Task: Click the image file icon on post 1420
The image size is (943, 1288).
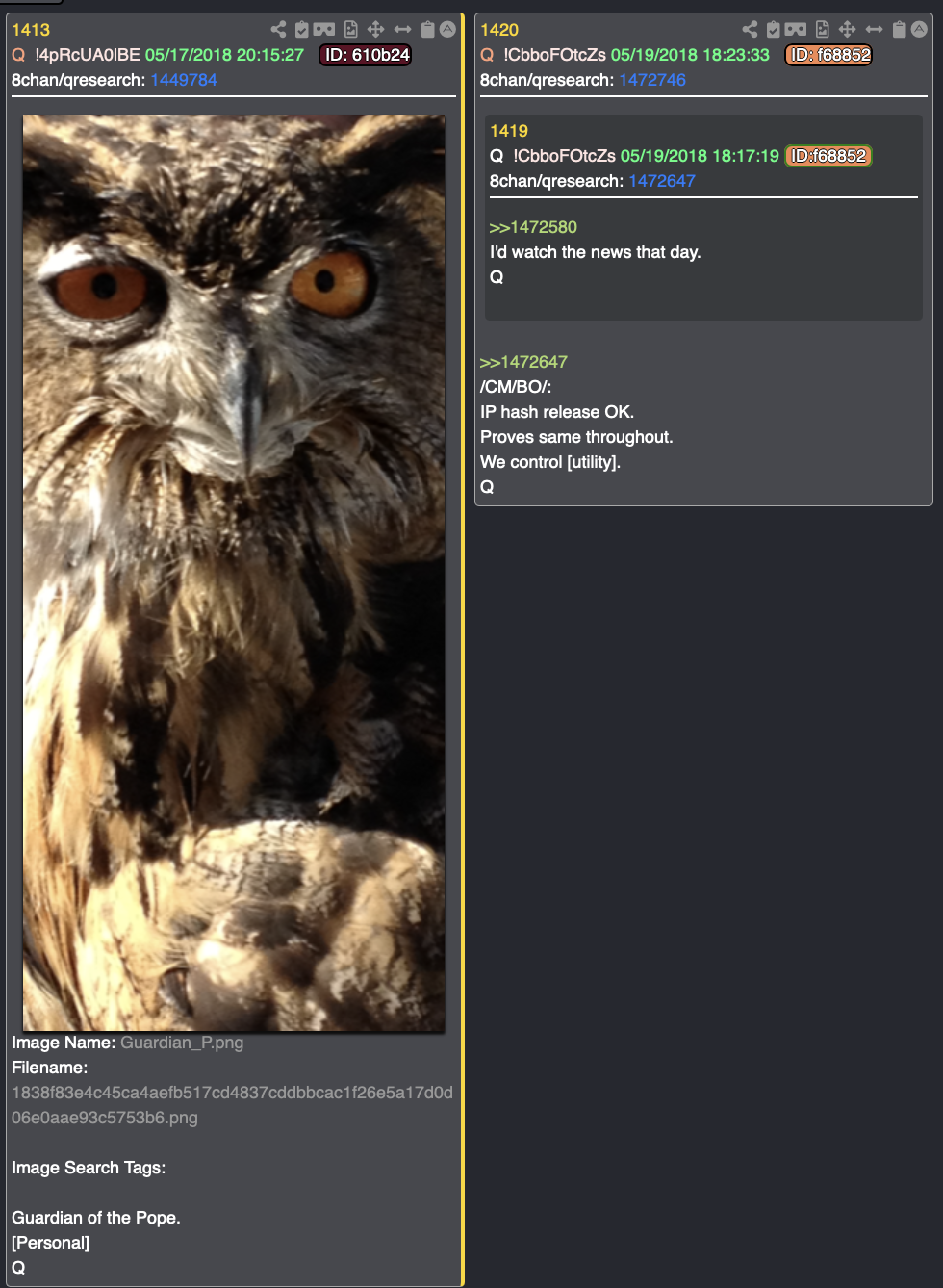Action: pyautogui.click(x=822, y=29)
